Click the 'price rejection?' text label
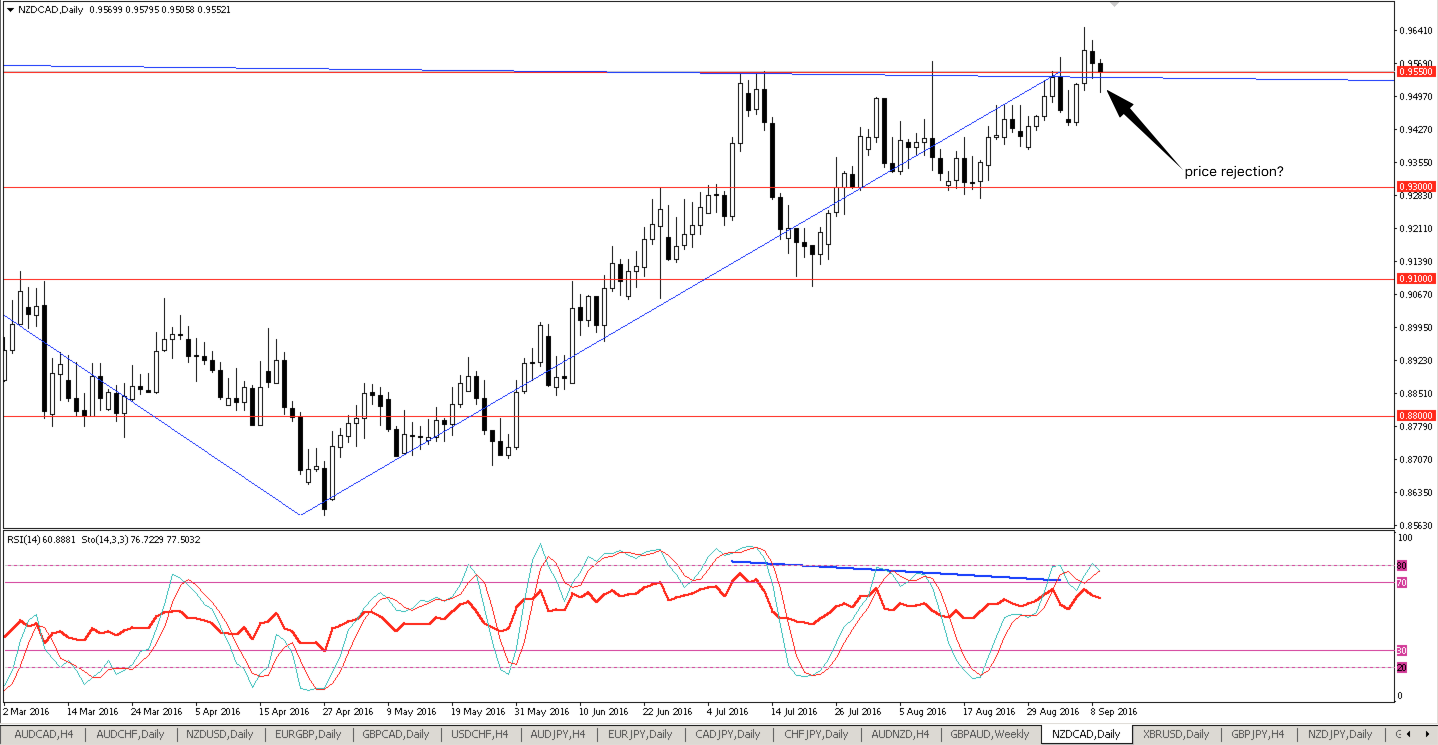 (x=1234, y=172)
